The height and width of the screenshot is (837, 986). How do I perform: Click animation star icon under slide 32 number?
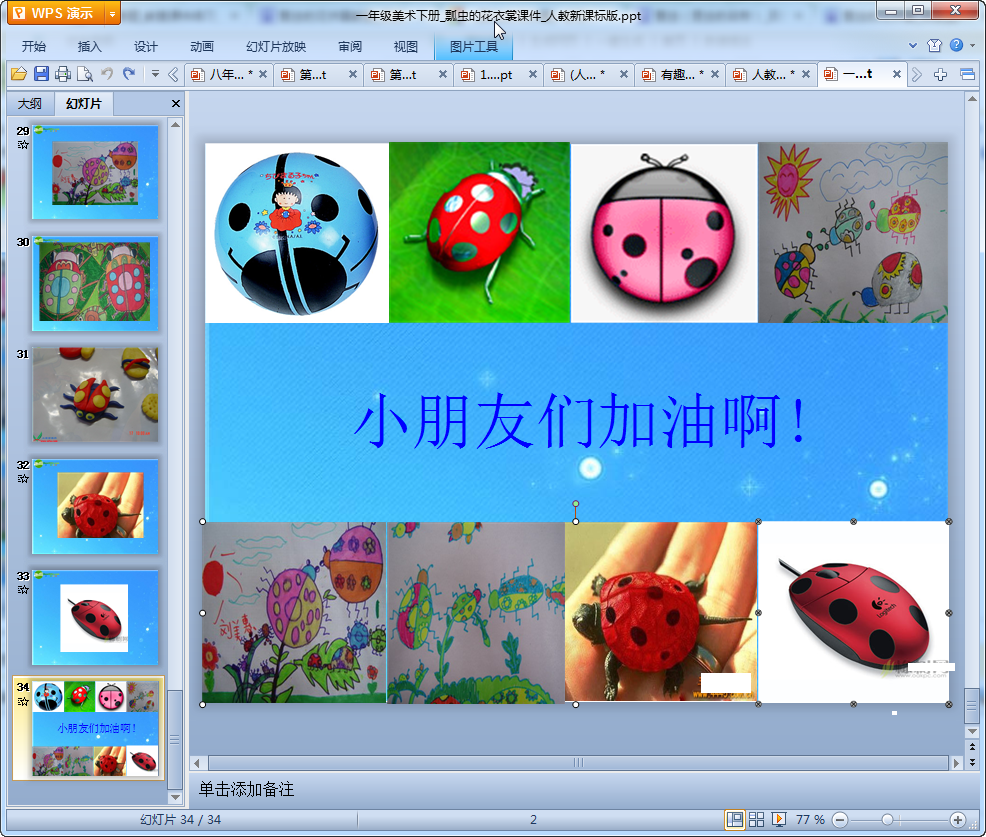point(23,479)
